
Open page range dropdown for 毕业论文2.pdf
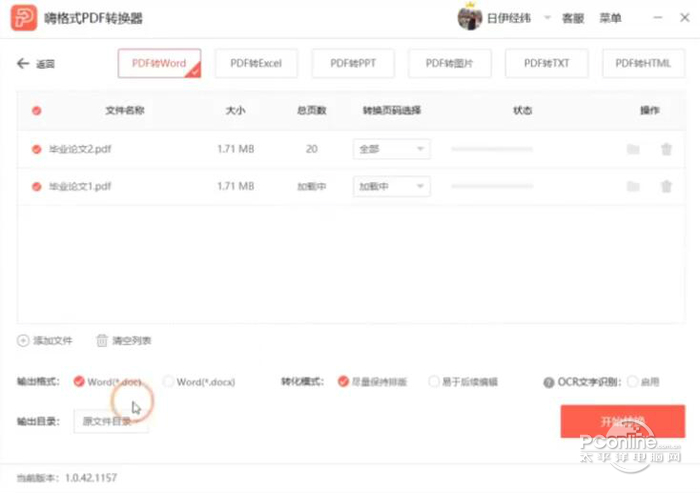(x=392, y=149)
